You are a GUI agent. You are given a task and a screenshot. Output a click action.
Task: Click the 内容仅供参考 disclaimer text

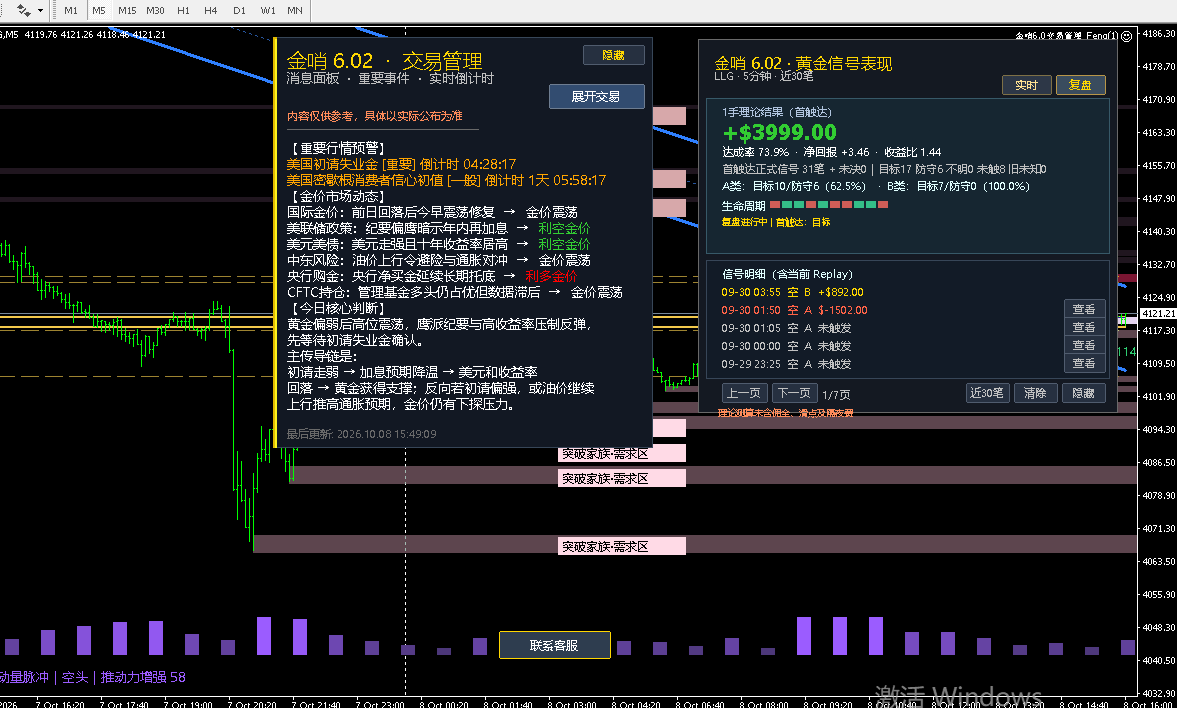[x=375, y=116]
